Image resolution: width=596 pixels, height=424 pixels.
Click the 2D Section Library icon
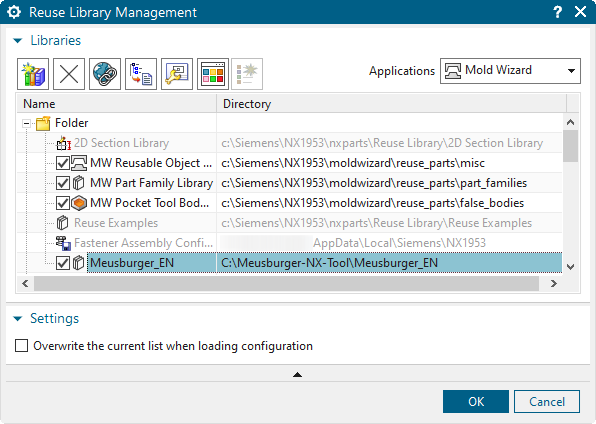(63, 143)
